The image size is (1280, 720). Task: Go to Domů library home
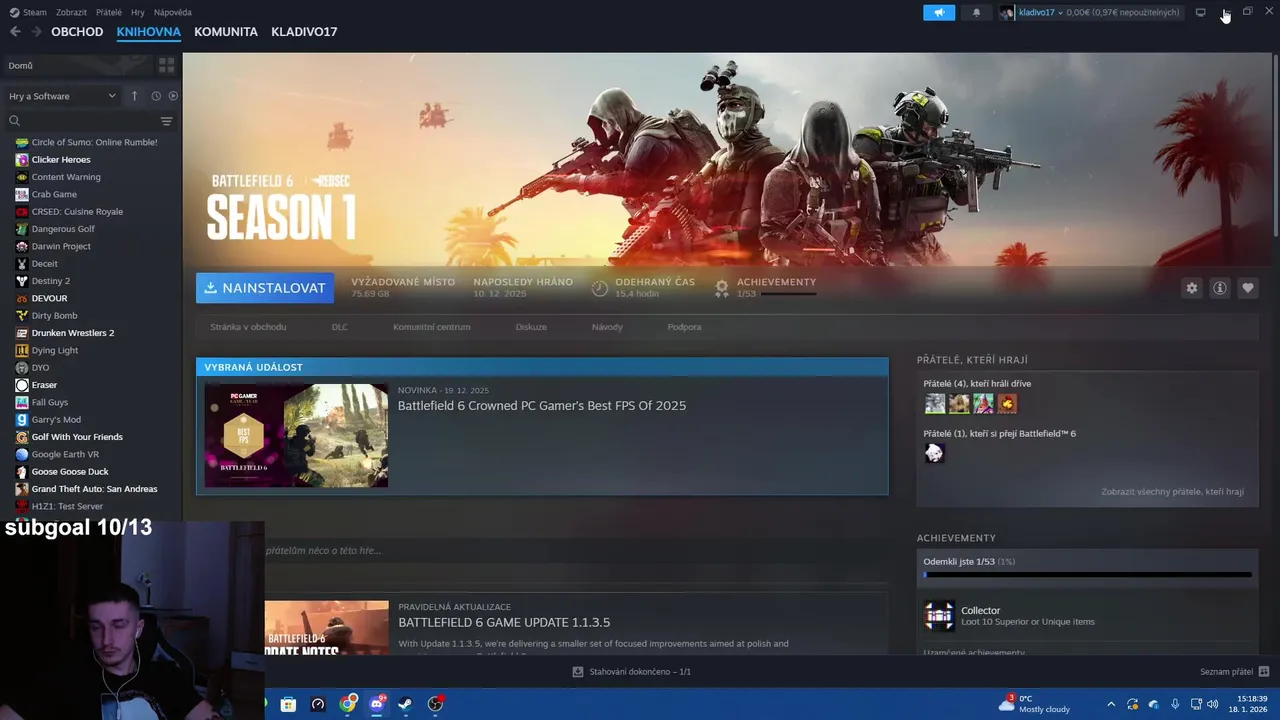click(x=76, y=65)
